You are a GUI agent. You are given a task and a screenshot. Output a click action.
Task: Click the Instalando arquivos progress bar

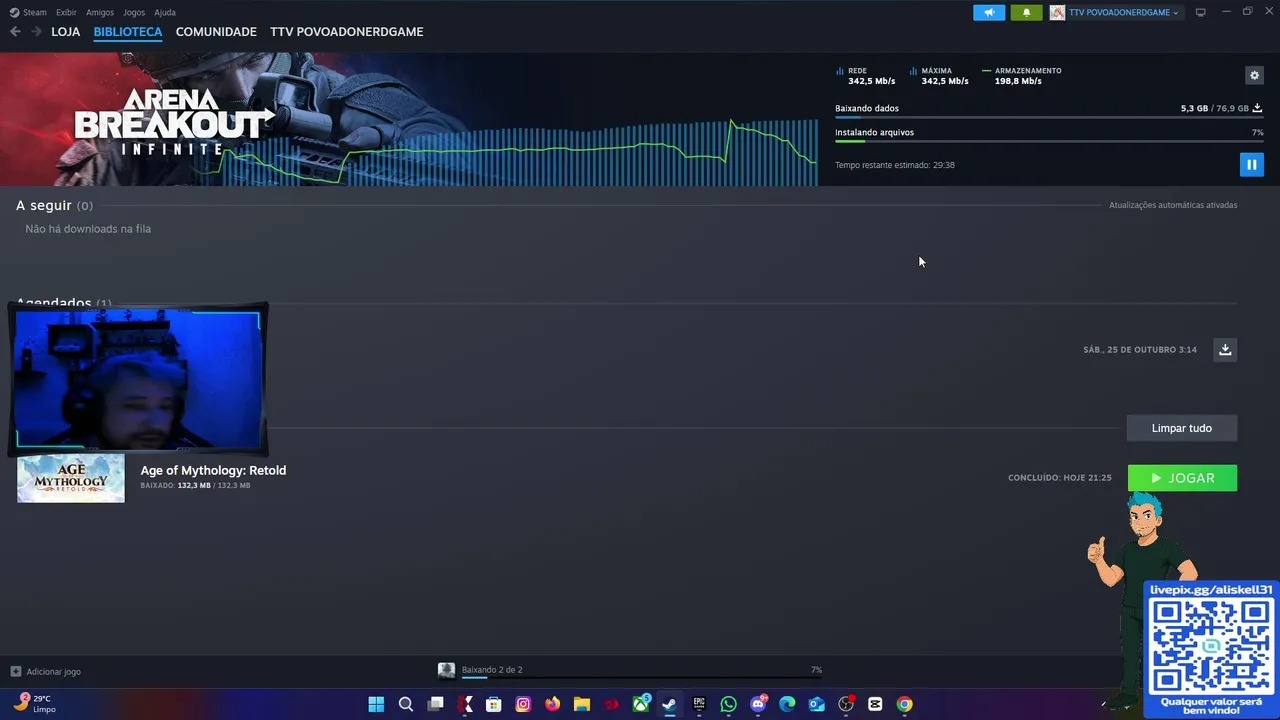(x=1049, y=141)
